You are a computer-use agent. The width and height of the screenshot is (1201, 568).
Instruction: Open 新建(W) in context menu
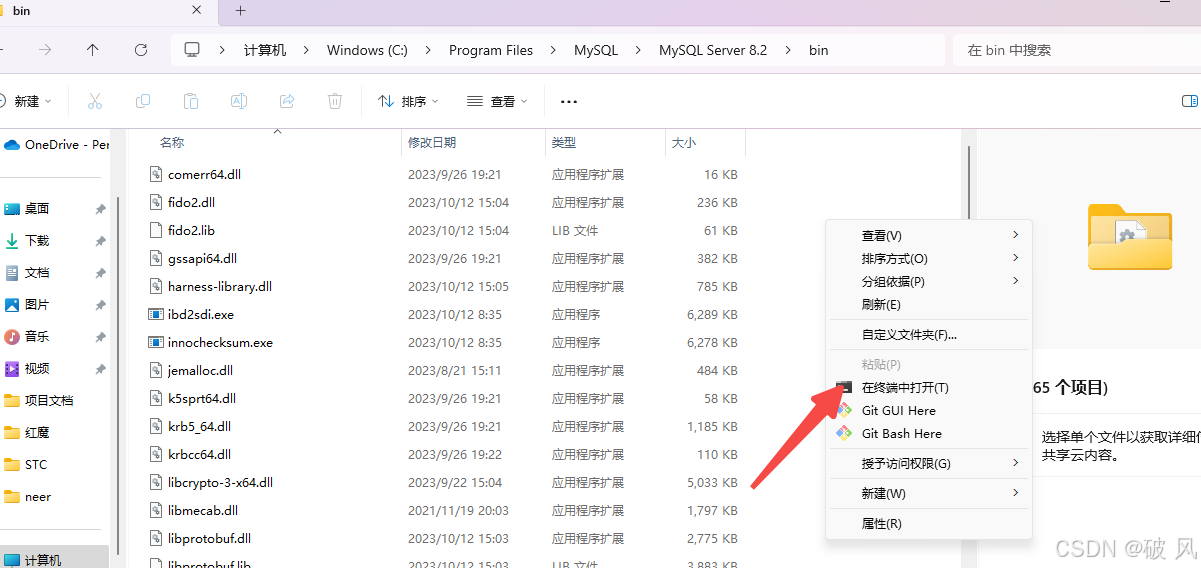pos(930,493)
